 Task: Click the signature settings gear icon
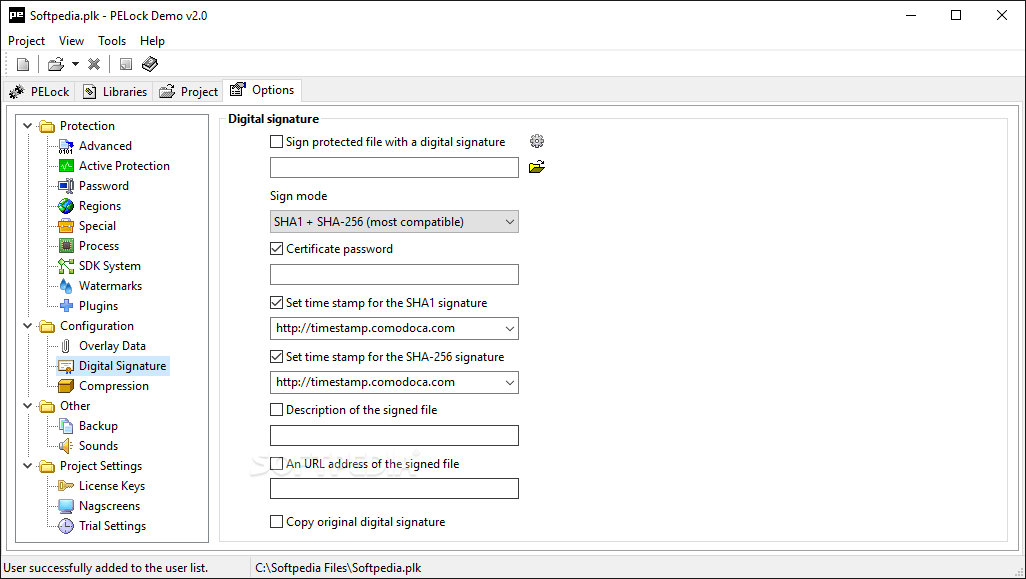tap(537, 141)
